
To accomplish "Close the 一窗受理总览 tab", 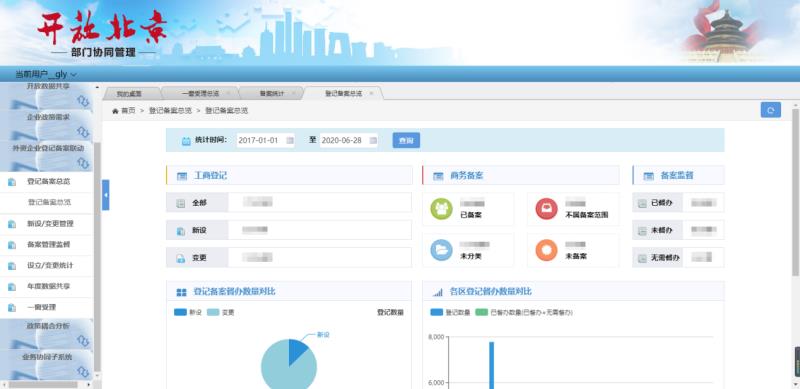I will pos(228,93).
